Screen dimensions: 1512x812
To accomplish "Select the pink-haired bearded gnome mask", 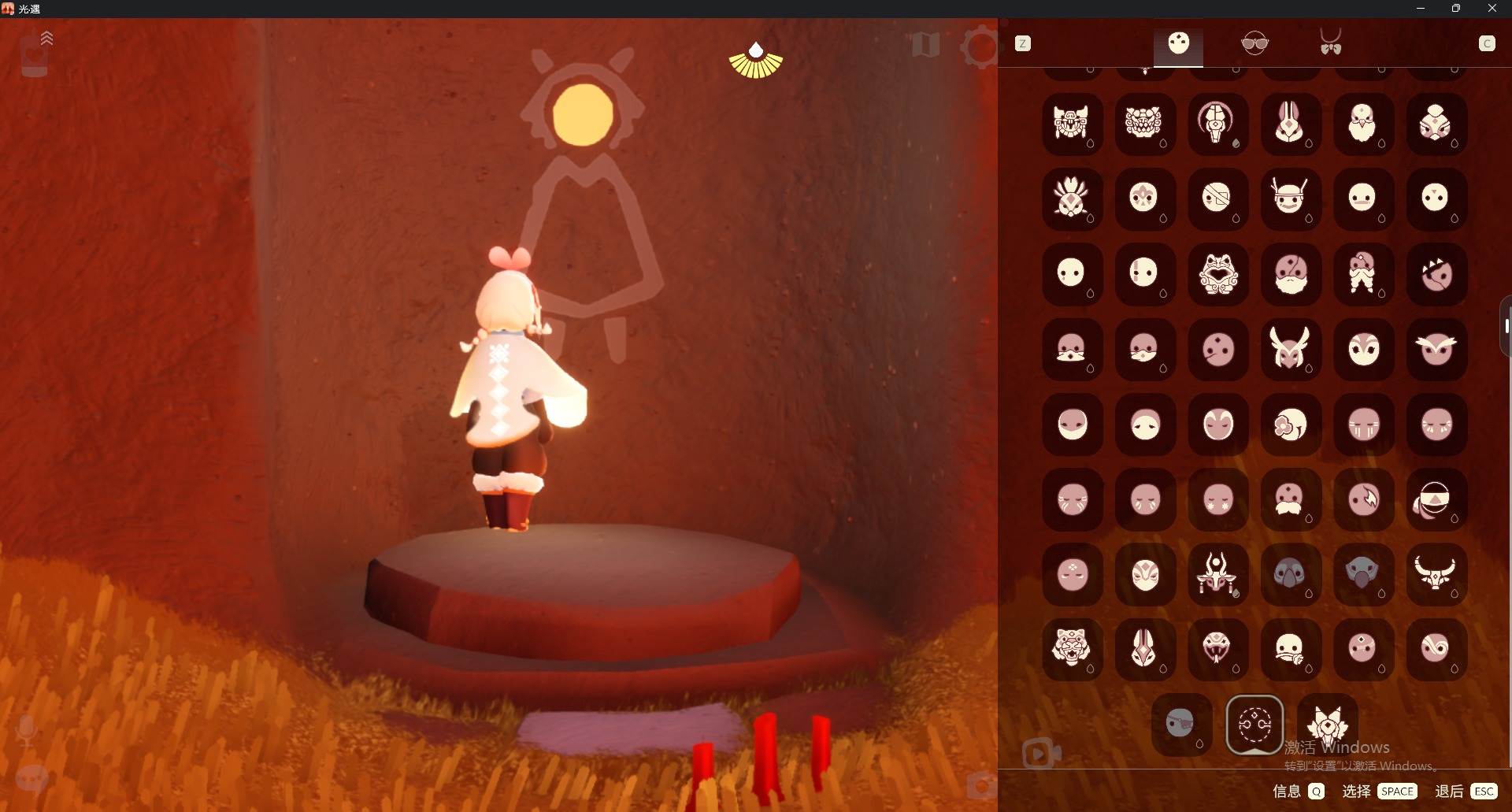I will coord(1363,273).
